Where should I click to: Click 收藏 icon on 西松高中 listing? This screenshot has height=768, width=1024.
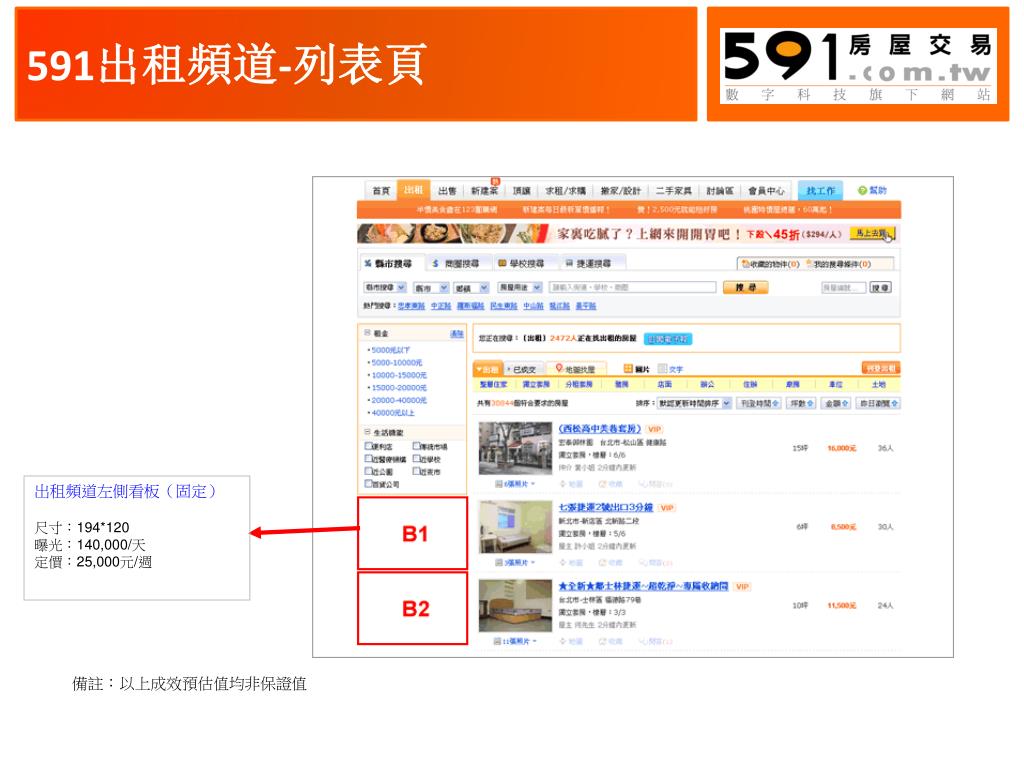click(x=602, y=484)
